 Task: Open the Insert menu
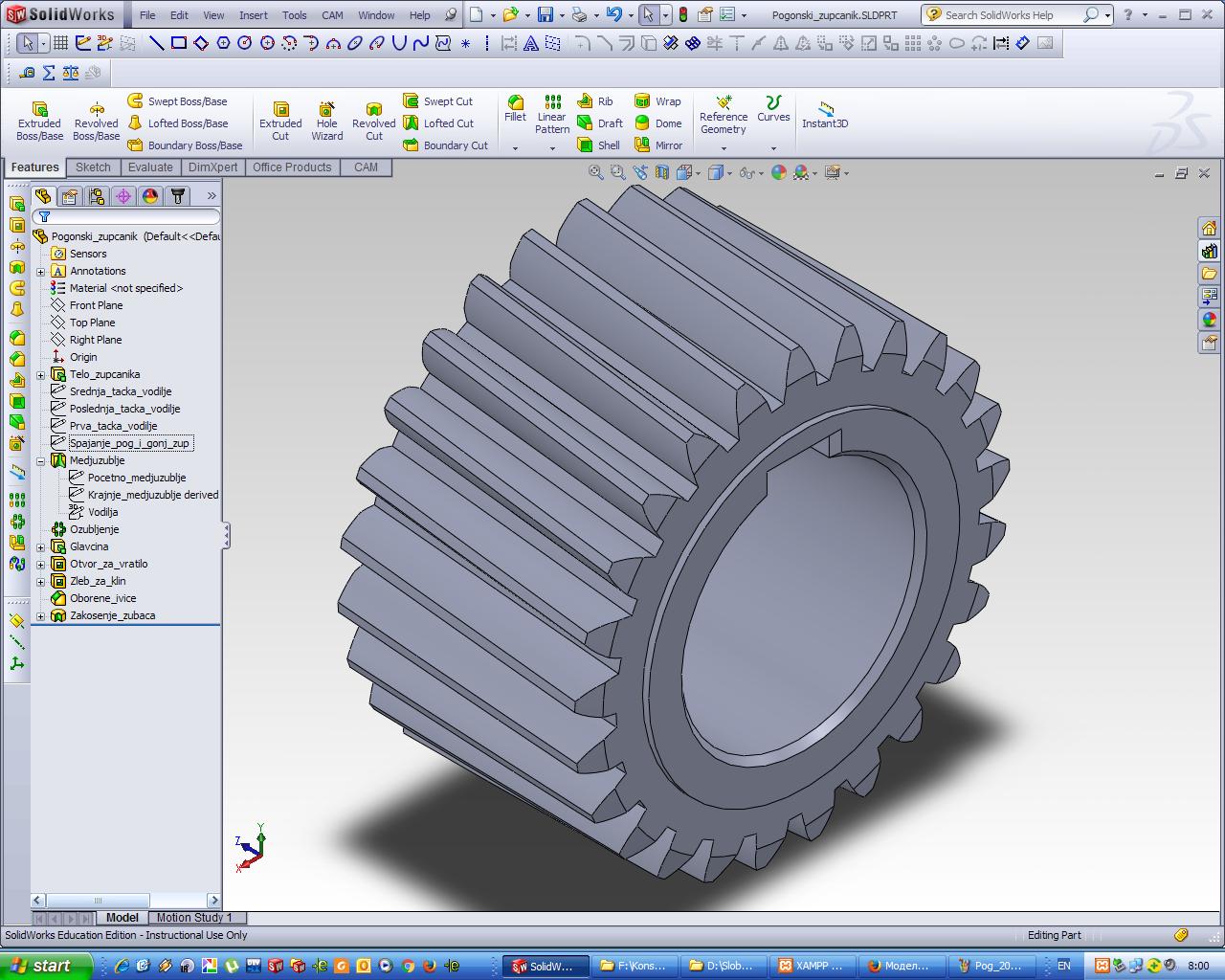pyautogui.click(x=254, y=15)
